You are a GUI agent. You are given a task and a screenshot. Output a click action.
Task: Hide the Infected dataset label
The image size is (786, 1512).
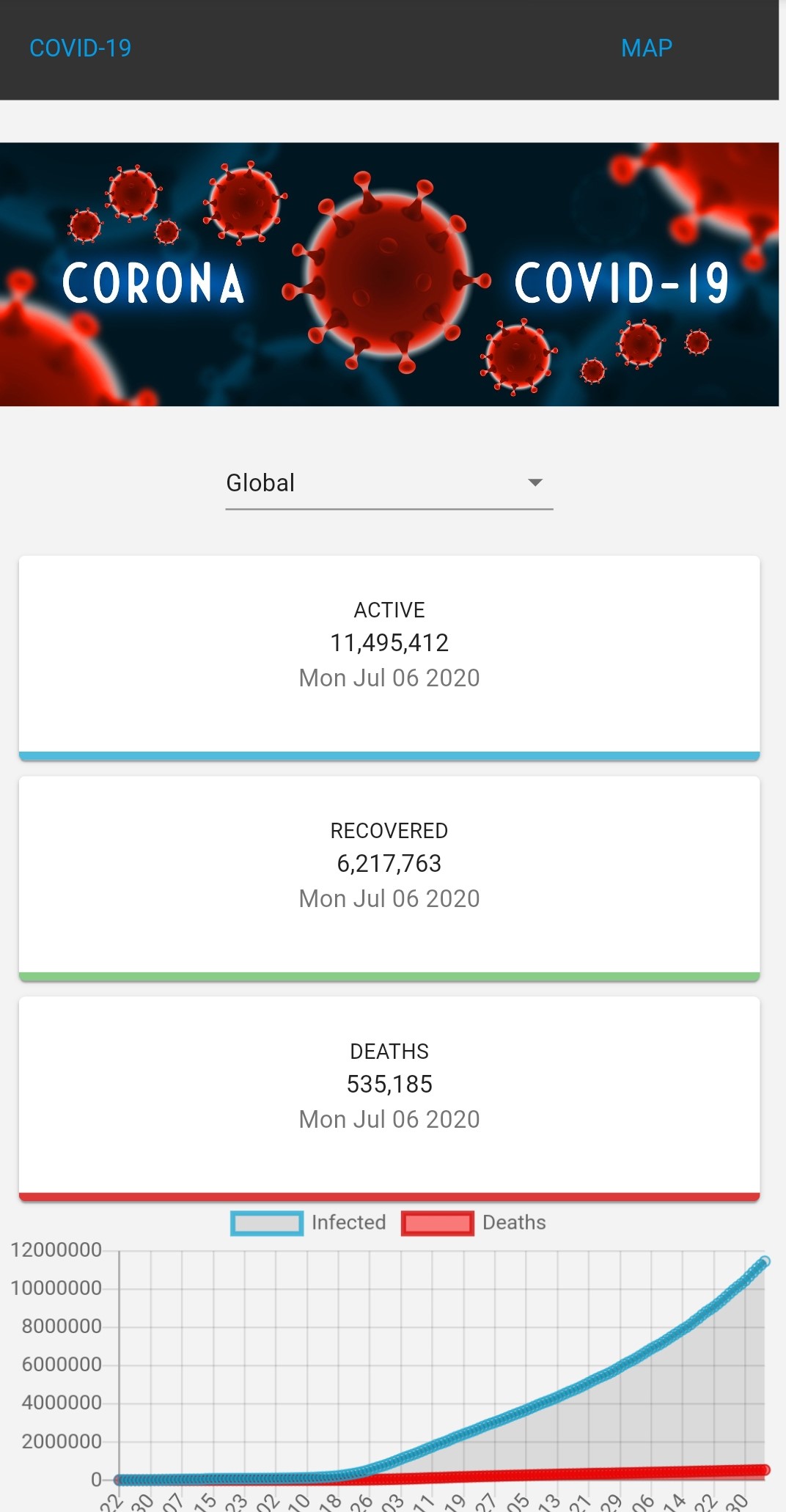pyautogui.click(x=348, y=1222)
